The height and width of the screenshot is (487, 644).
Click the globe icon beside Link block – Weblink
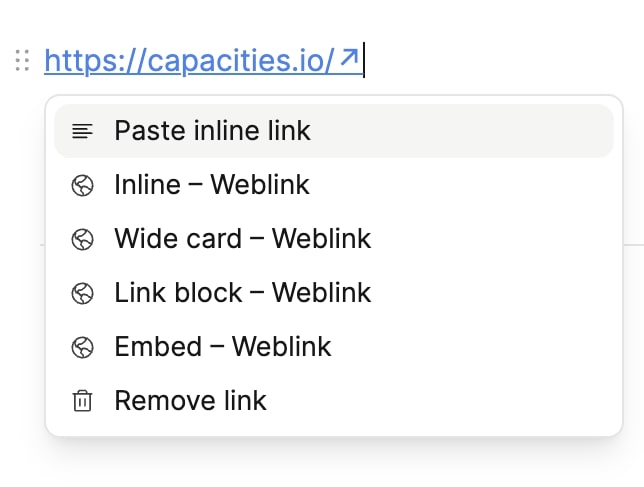[x=83, y=293]
